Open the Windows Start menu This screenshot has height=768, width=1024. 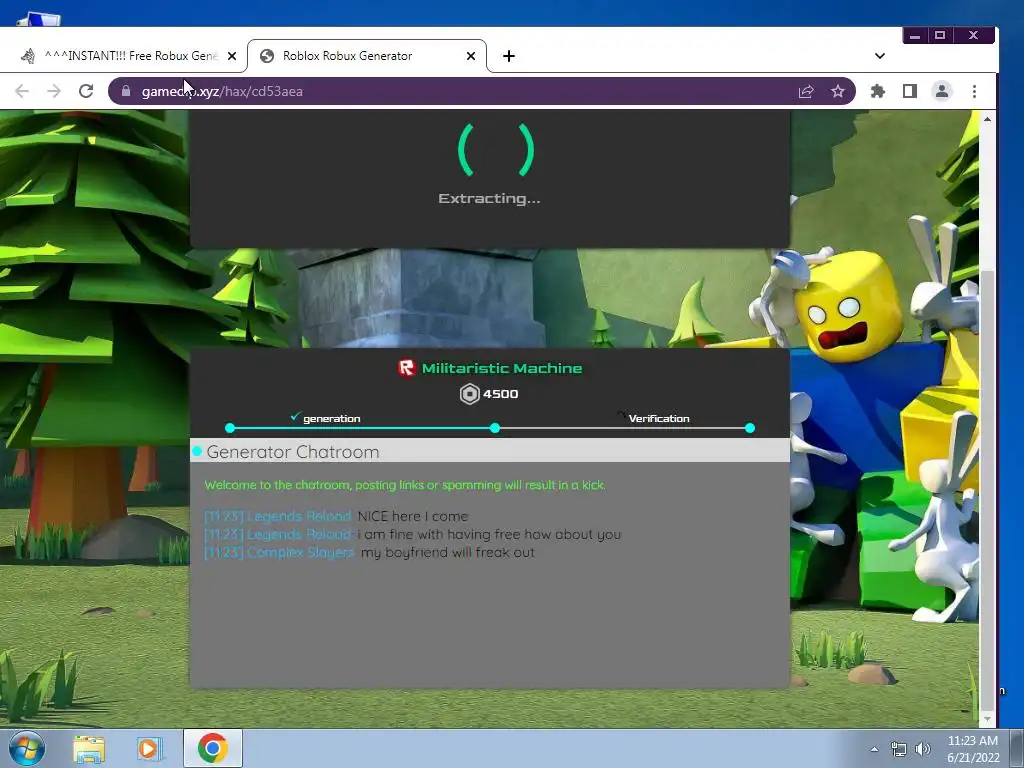coord(27,748)
